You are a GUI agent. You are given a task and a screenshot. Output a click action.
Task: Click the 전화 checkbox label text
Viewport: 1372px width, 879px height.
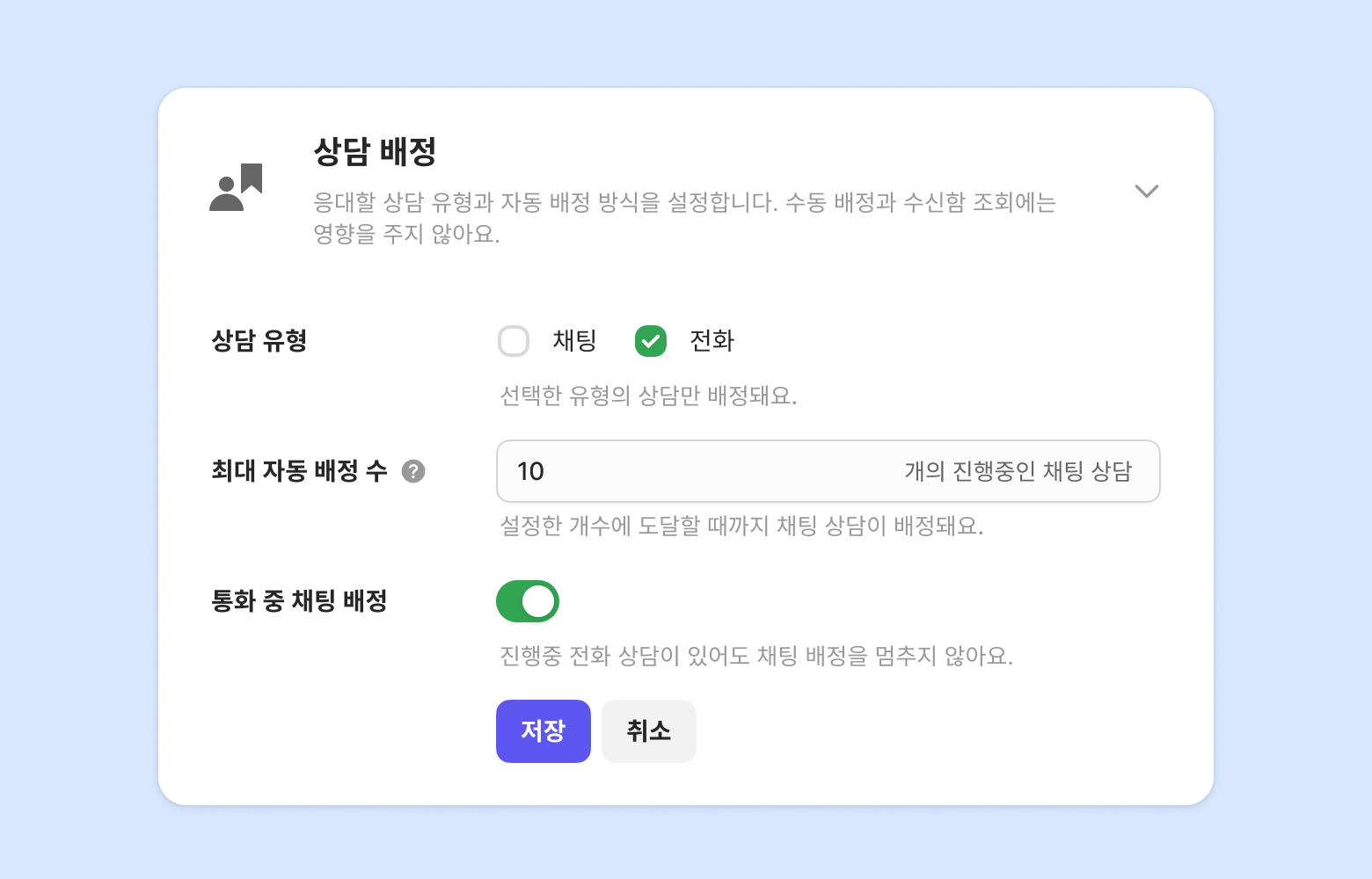point(712,341)
